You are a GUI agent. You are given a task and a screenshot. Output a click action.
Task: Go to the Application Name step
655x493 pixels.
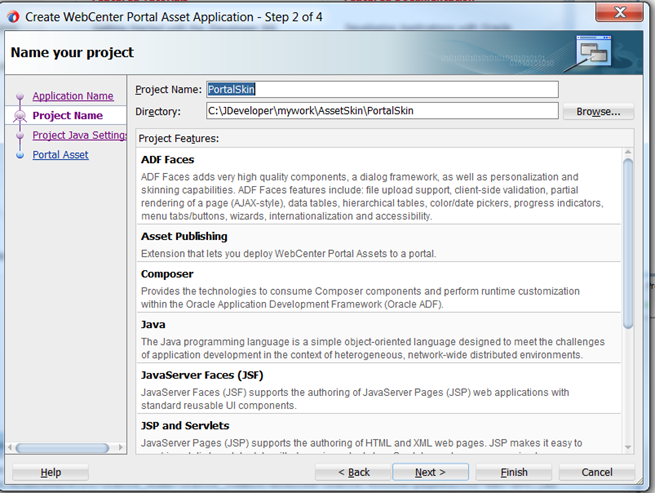tap(72, 96)
